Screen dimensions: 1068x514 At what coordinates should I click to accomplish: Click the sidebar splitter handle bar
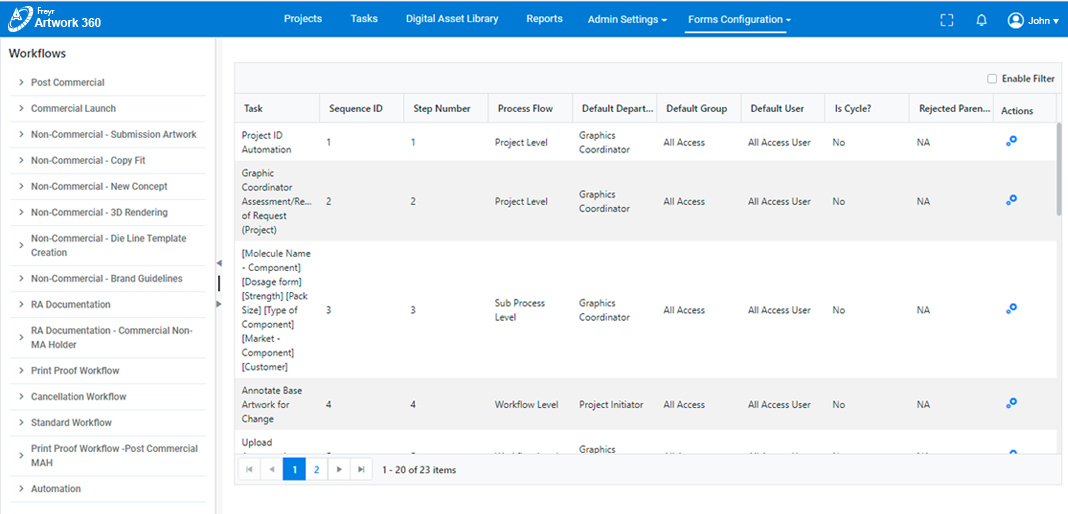pos(219,283)
